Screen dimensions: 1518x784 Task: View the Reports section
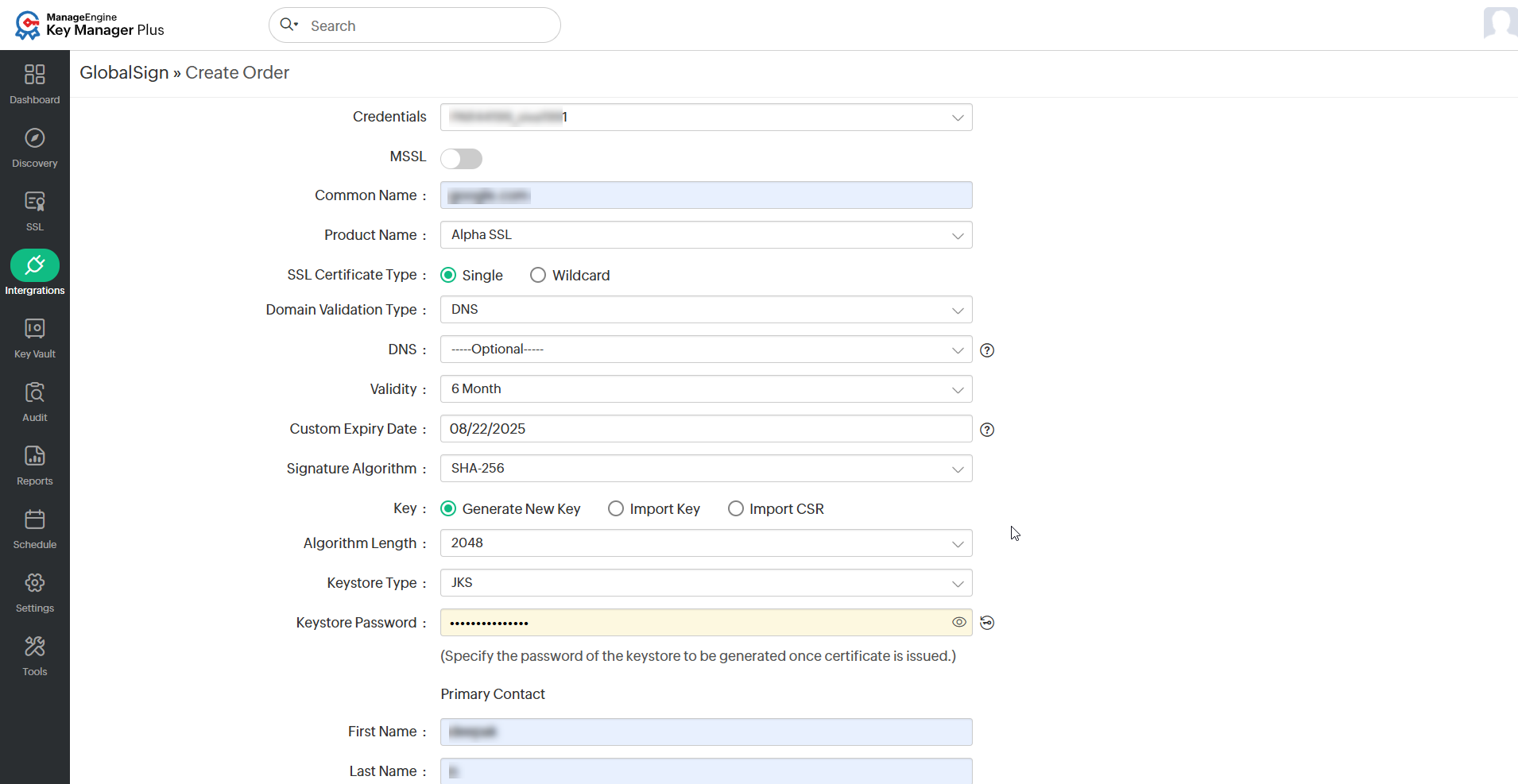coord(35,465)
